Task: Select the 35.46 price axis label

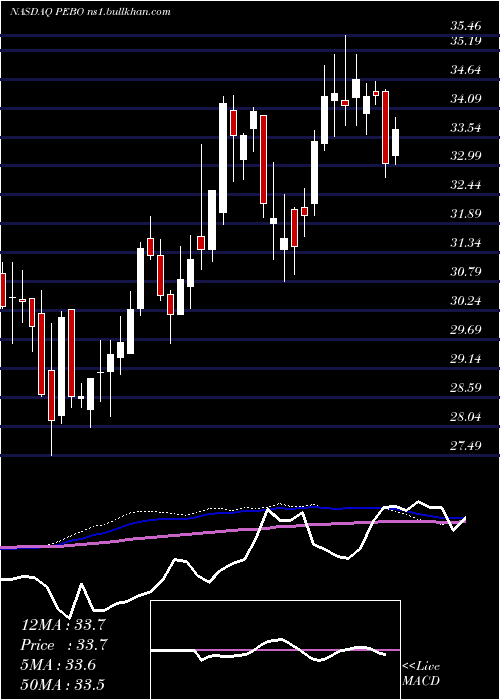Action: [x=466, y=25]
